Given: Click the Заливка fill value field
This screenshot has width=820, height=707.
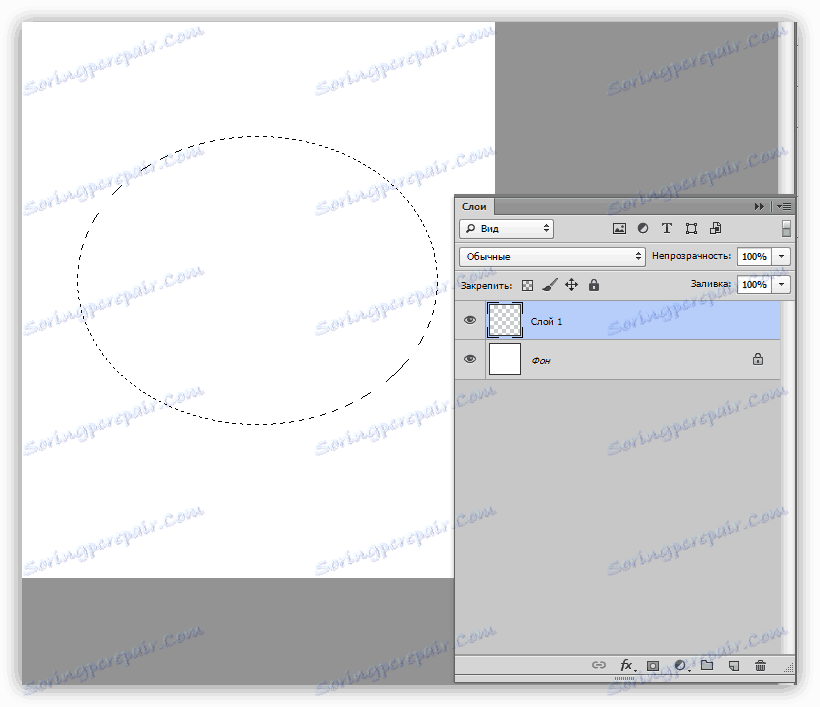Looking at the screenshot, I should 754,284.
